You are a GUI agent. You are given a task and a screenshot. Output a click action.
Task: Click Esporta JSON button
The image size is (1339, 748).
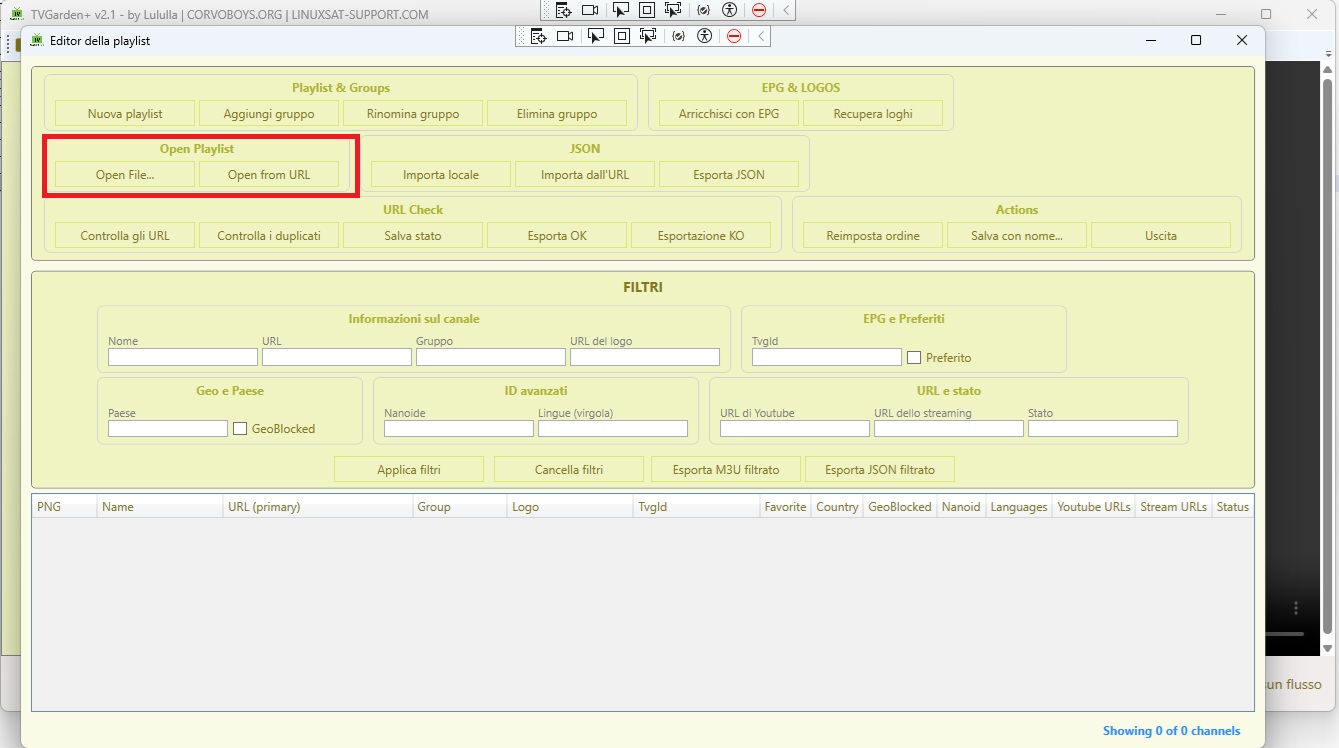(729, 174)
